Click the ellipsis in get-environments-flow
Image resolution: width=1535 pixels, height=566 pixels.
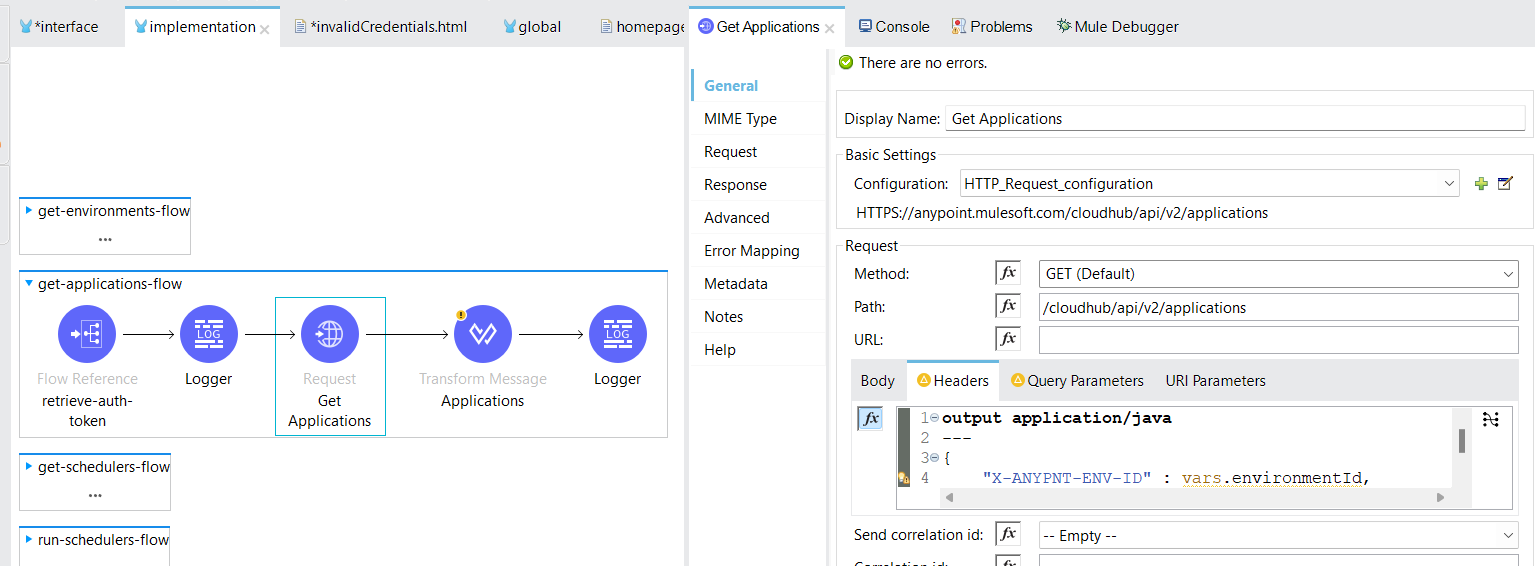105,239
